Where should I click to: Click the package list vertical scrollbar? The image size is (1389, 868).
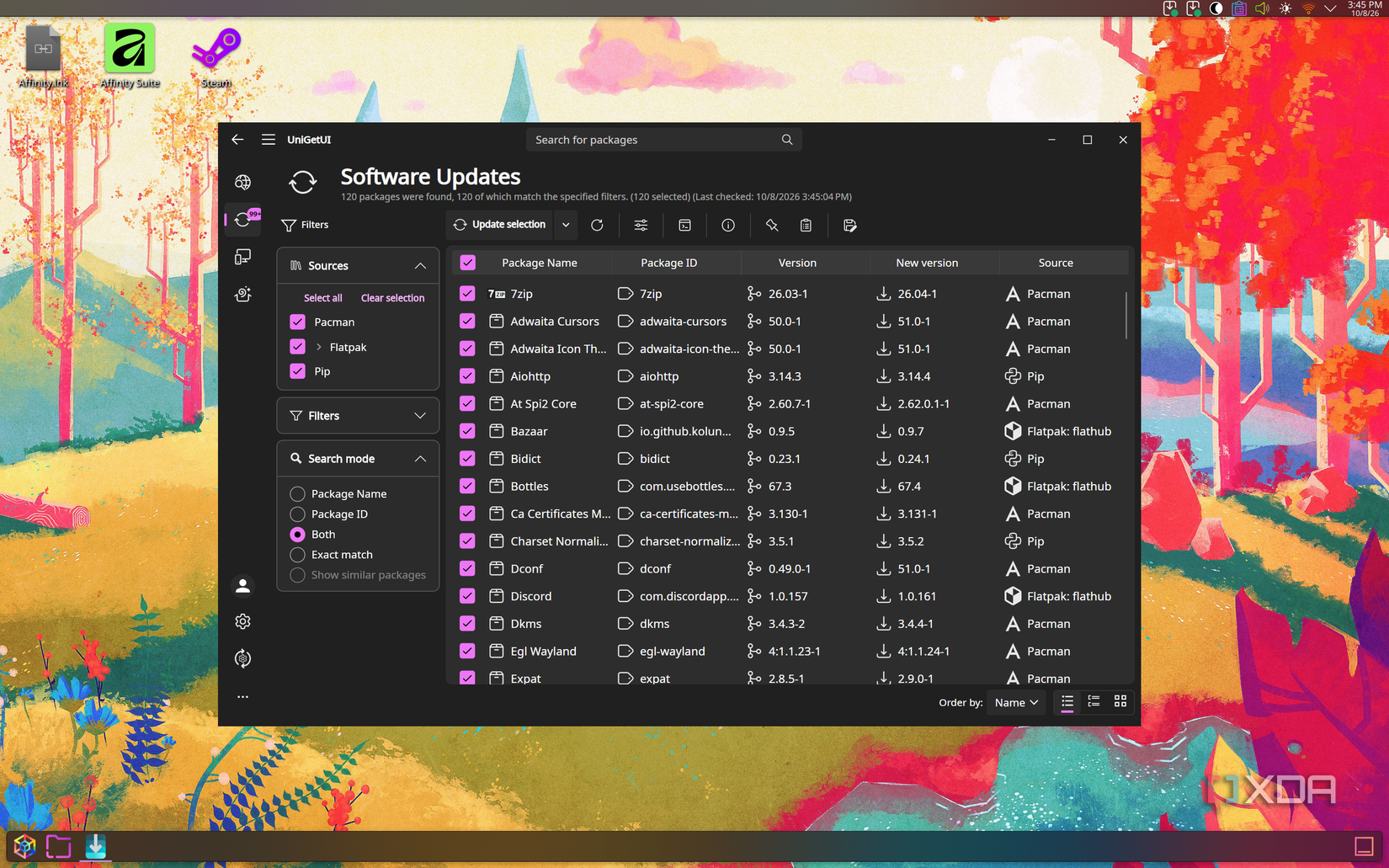(1126, 316)
